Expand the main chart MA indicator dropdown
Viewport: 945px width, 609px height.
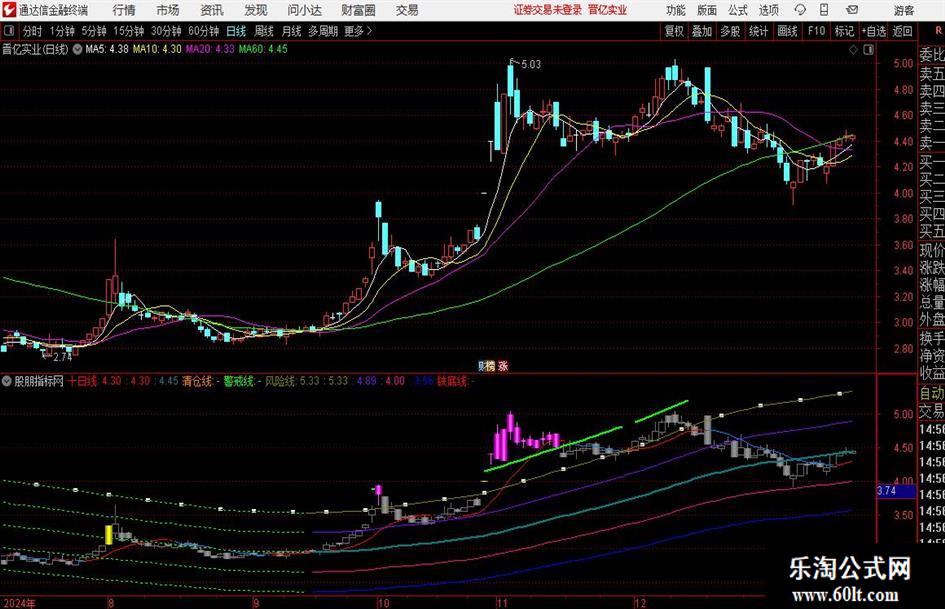coord(77,49)
